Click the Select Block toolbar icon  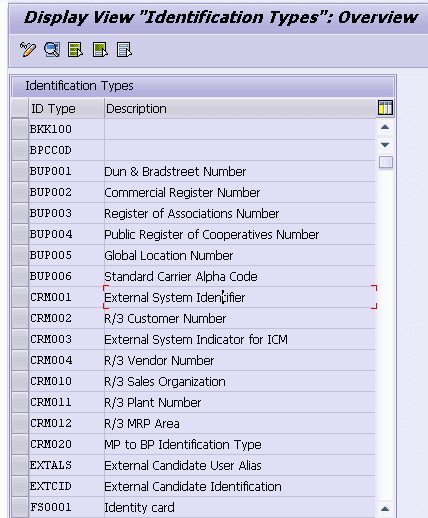coord(100,50)
